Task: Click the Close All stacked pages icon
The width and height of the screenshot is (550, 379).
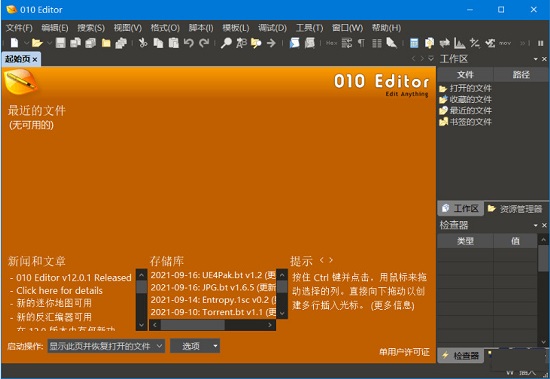Action: pos(121,43)
